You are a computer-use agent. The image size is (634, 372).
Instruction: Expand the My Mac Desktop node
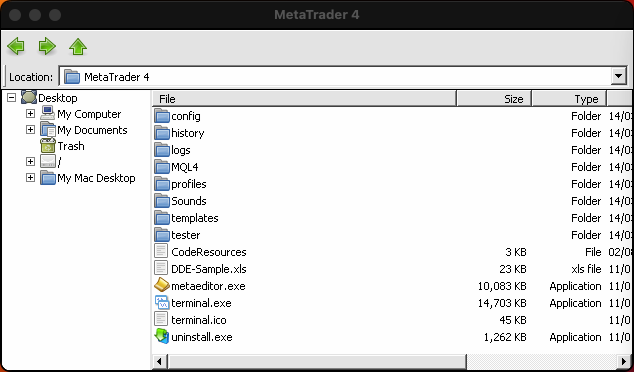point(30,178)
